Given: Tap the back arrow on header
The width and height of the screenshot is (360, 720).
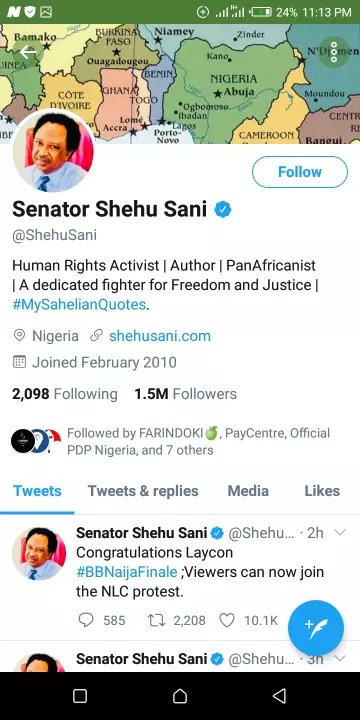Looking at the screenshot, I should point(28,52).
